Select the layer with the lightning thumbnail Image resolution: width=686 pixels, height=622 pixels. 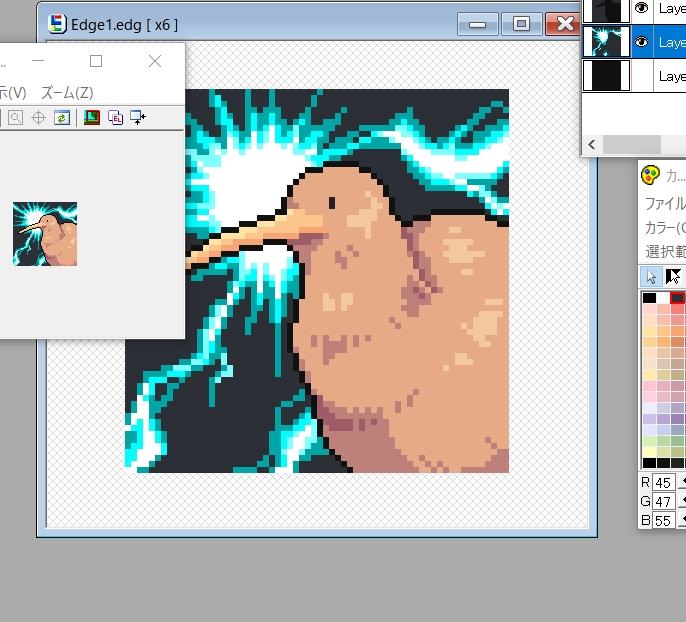click(606, 42)
